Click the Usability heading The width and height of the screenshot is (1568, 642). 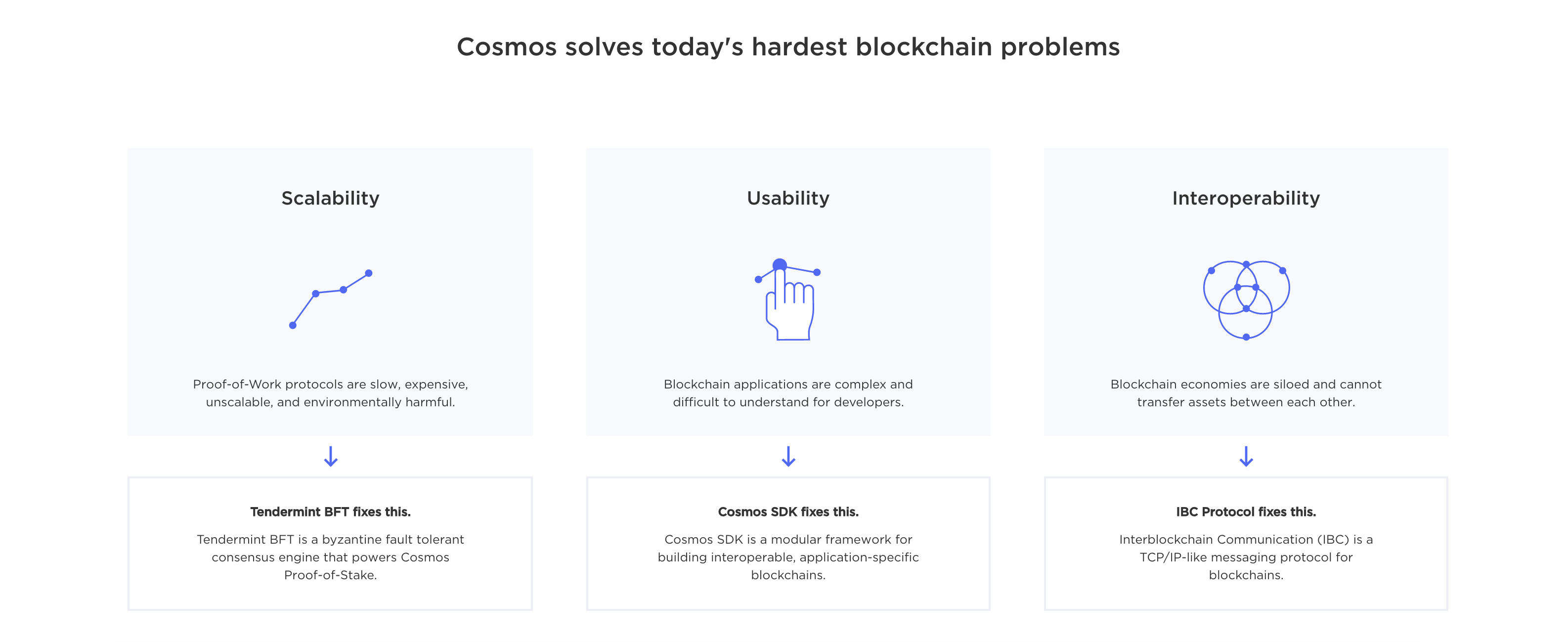coord(788,198)
